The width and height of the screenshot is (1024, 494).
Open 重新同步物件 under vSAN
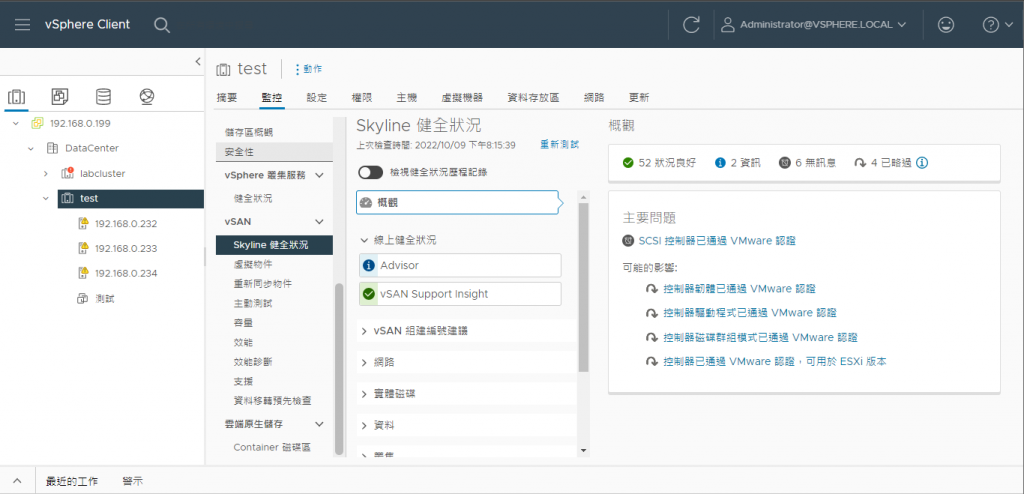pos(263,284)
